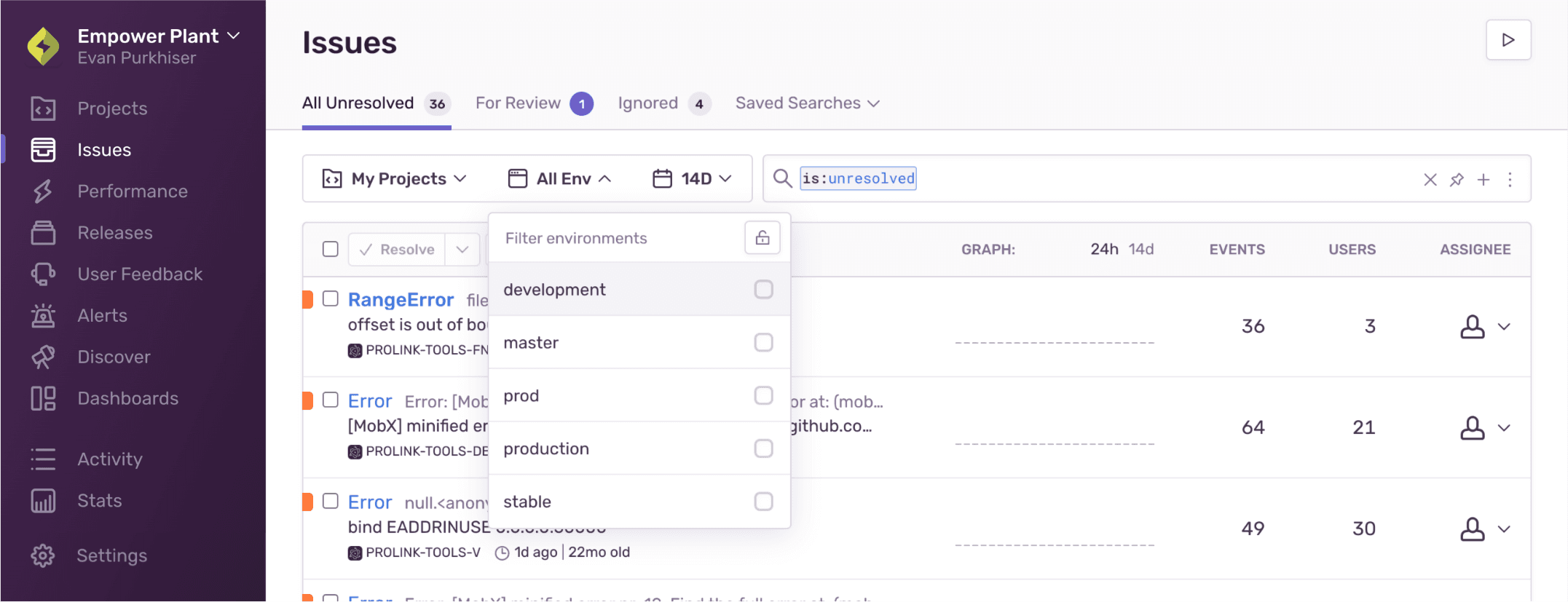Open the Settings gear icon
This screenshot has height=602, width=1568.
[x=43, y=555]
